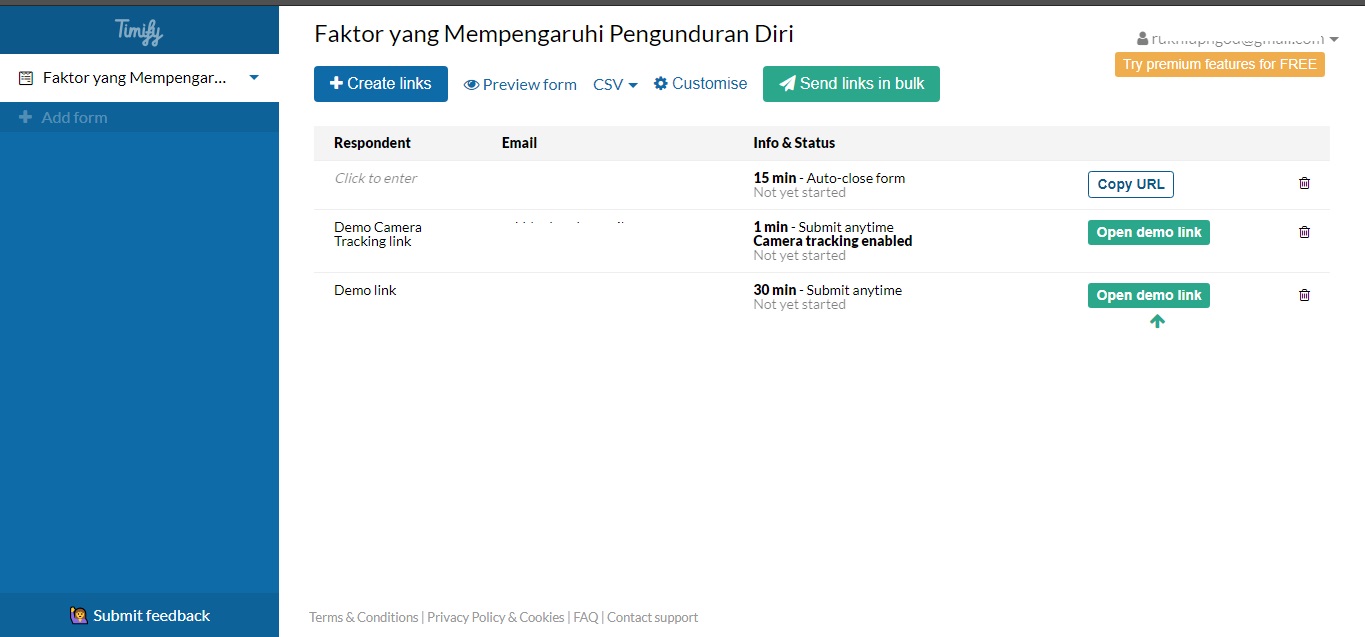This screenshot has height=637, width=1365.
Task: Open Terms & Conditions link
Action: point(364,617)
